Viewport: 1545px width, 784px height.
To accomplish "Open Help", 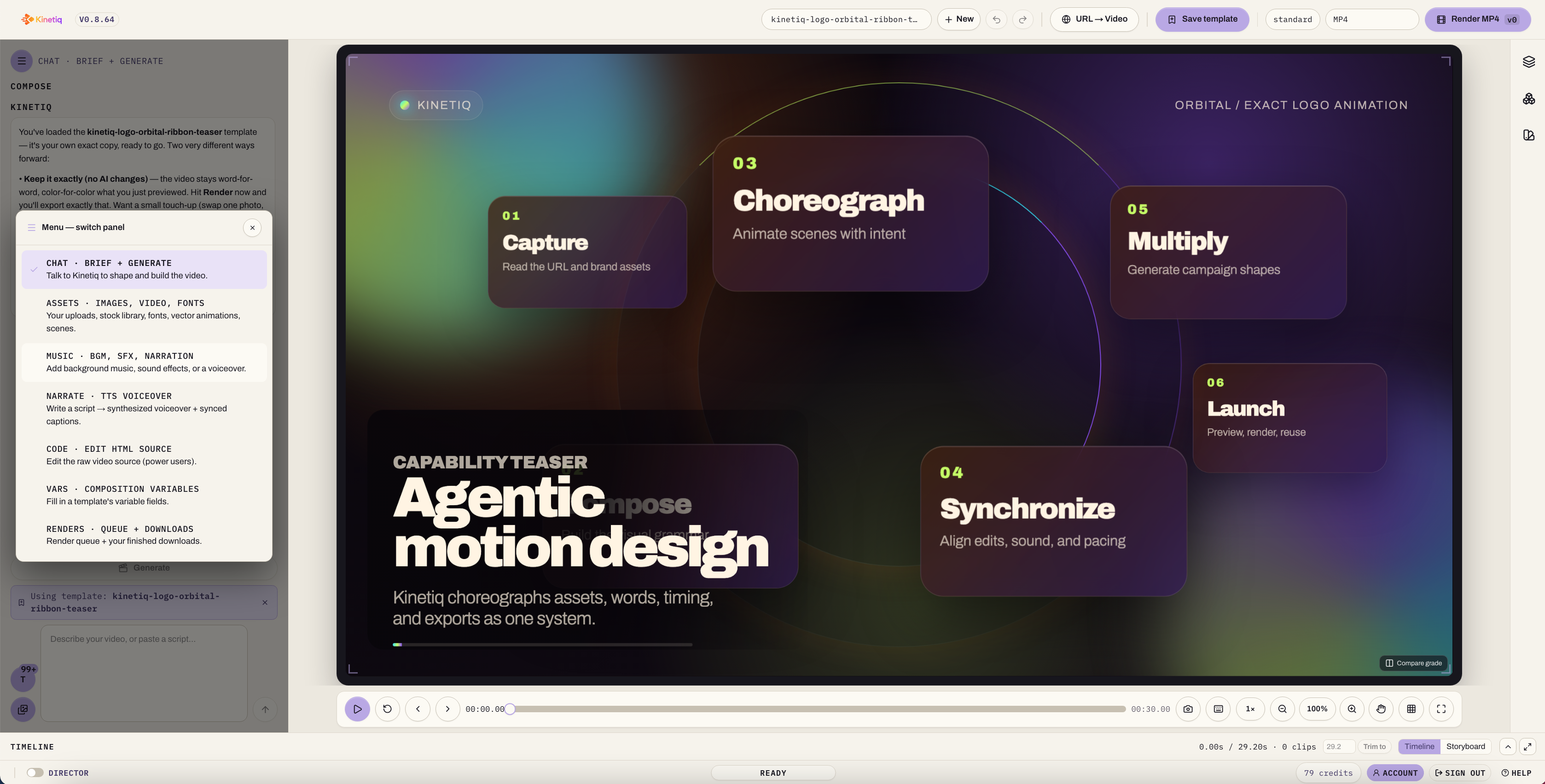I will click(1516, 773).
